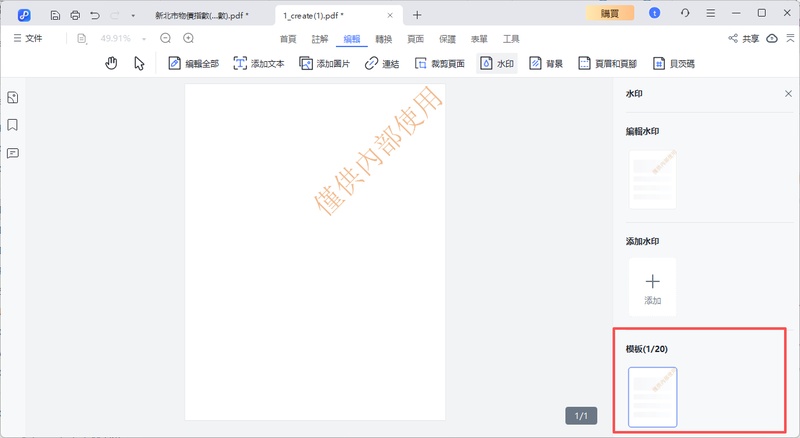The width and height of the screenshot is (800, 438).
Task: Close the 水印 watermark side panel
Action: [788, 93]
